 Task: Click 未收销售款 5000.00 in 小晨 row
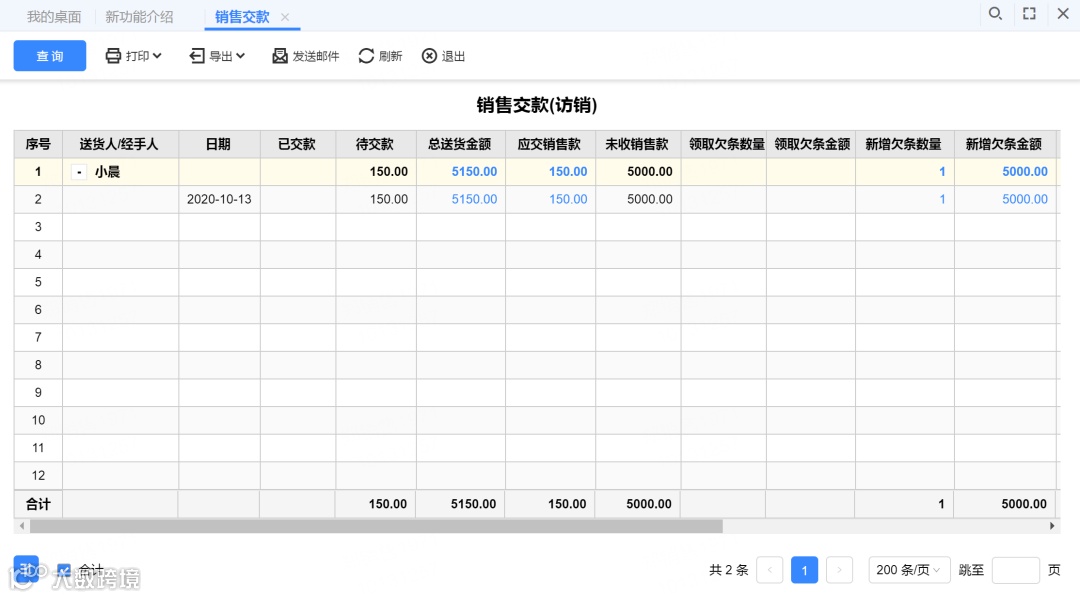pos(650,172)
